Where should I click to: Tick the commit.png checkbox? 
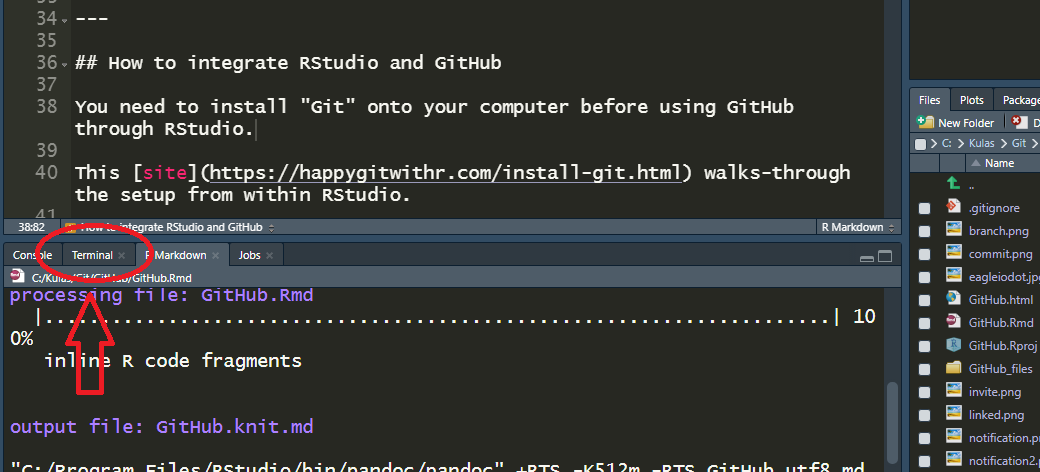pyautogui.click(x=924, y=254)
